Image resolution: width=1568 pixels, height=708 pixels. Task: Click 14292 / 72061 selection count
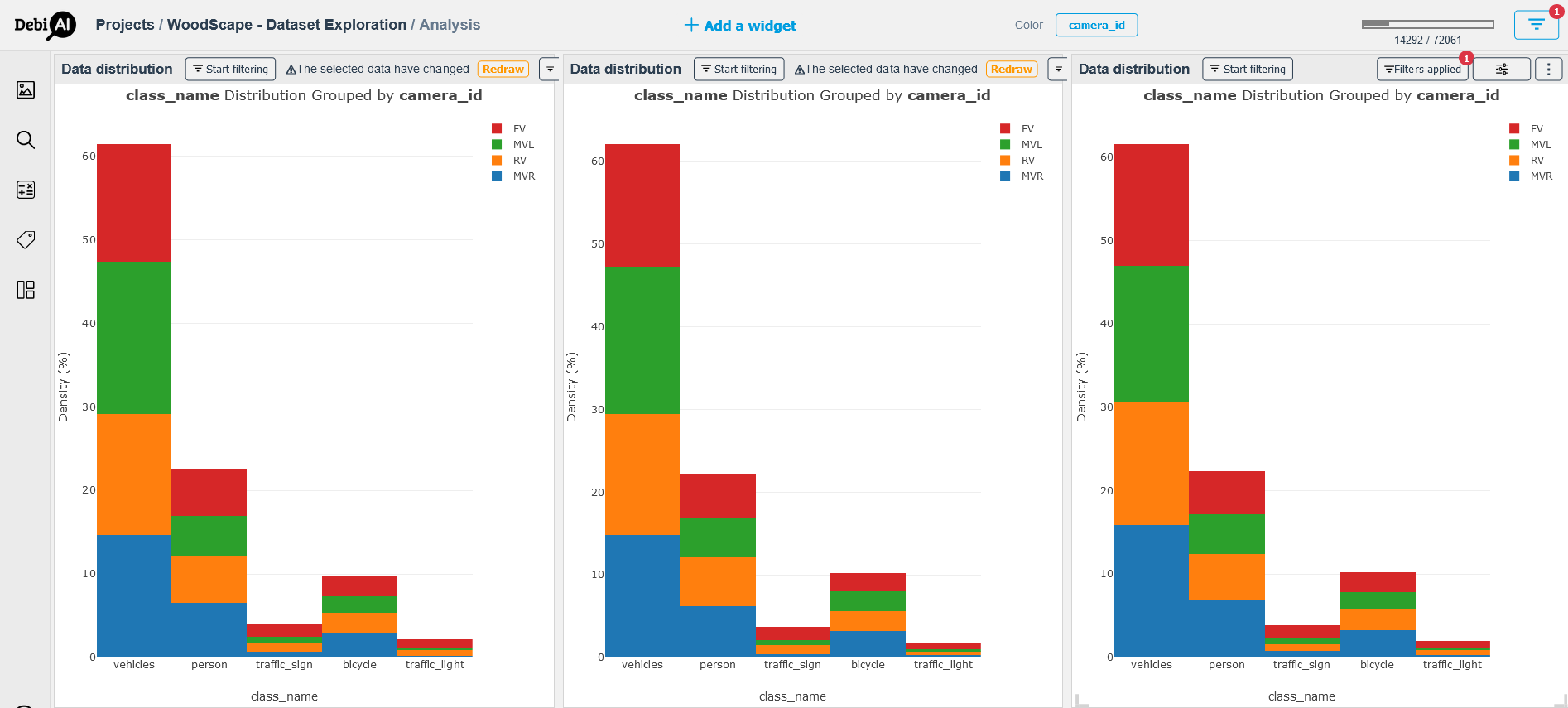click(1428, 40)
